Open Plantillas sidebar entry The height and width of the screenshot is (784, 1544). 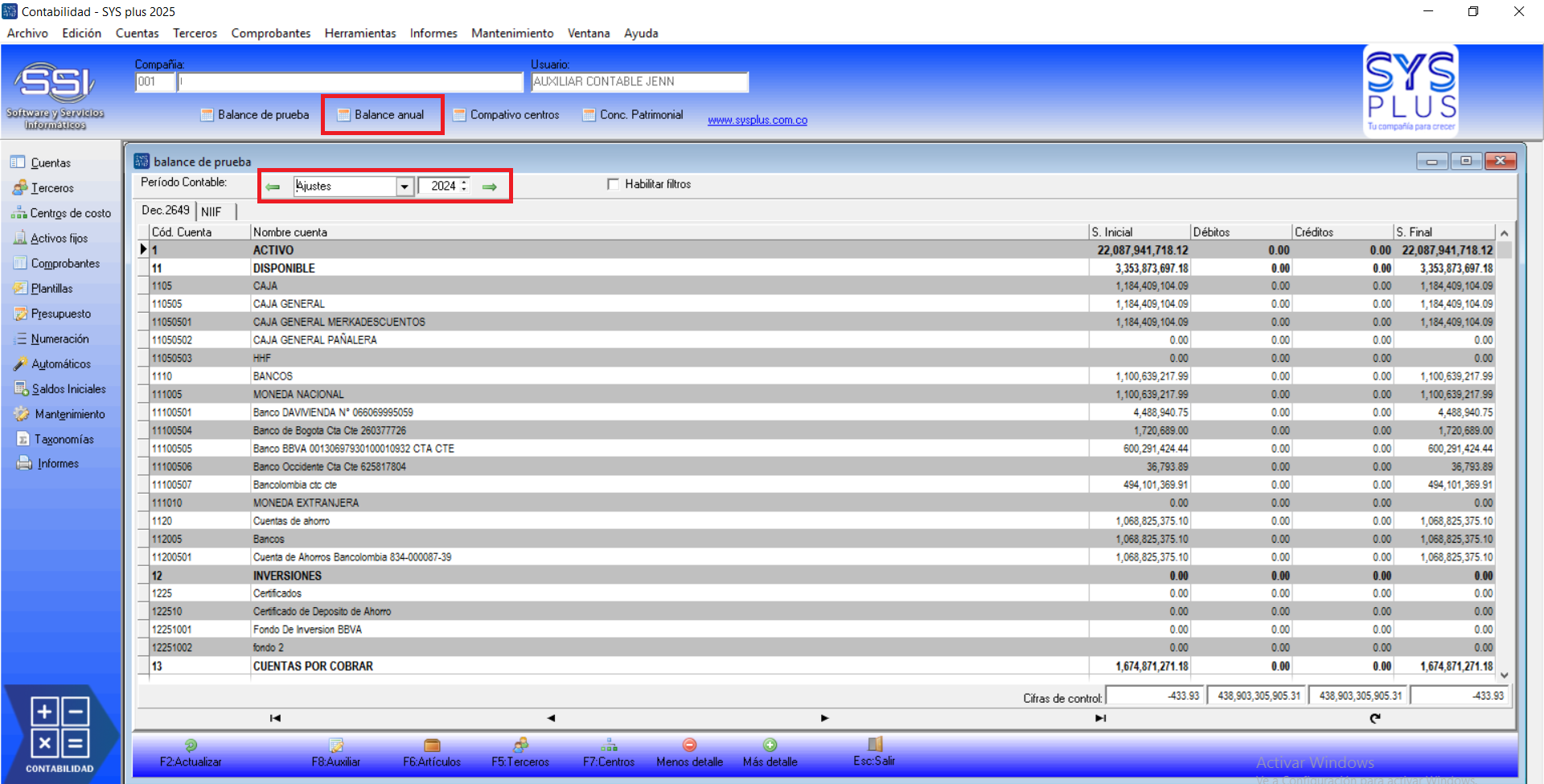click(x=43, y=288)
